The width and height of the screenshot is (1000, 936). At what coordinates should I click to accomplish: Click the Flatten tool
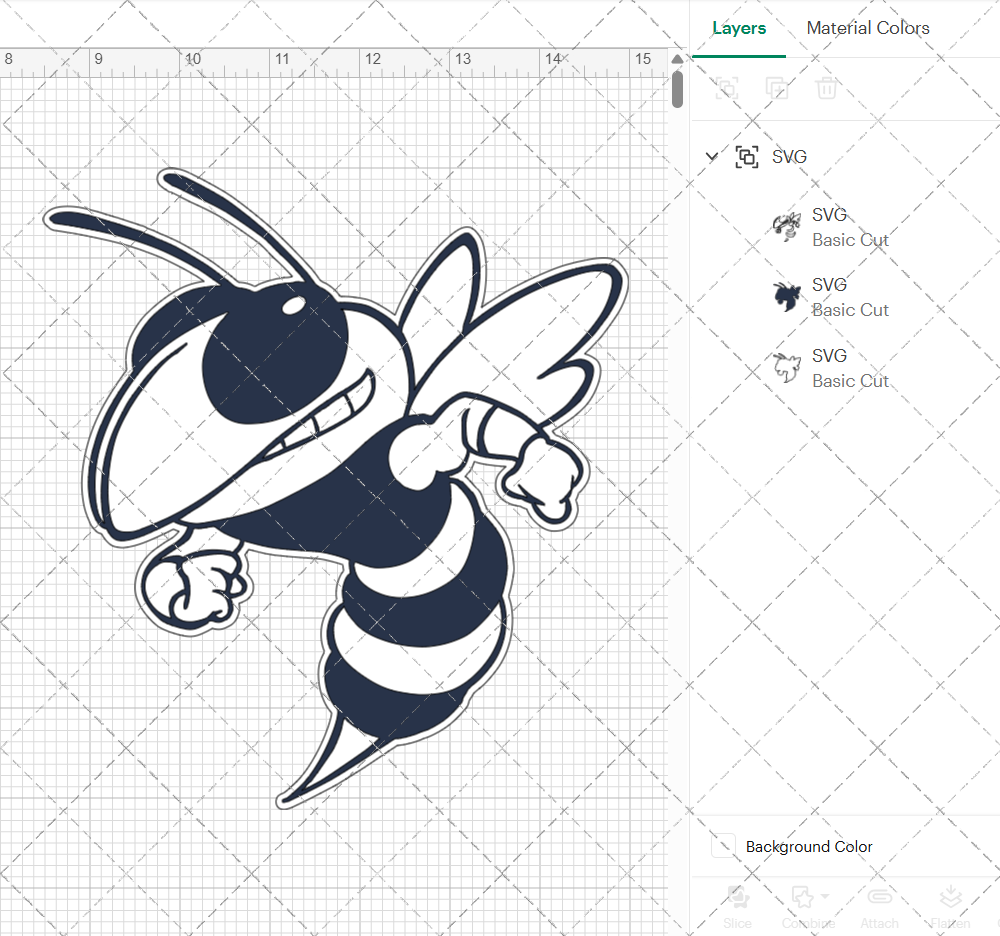(950, 907)
